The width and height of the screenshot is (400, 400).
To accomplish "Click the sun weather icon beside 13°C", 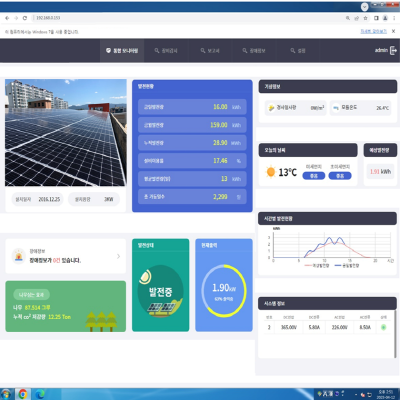I will tap(271, 172).
